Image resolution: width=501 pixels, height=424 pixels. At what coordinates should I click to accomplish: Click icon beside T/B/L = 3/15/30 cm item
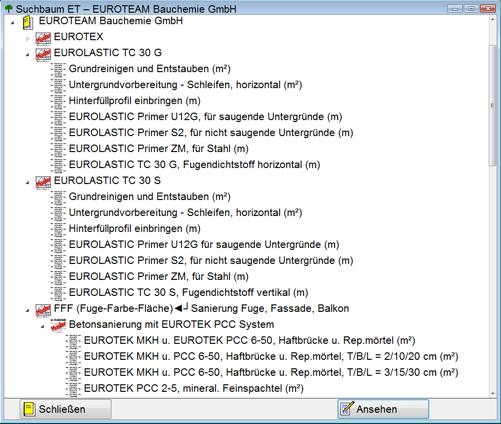[73, 374]
